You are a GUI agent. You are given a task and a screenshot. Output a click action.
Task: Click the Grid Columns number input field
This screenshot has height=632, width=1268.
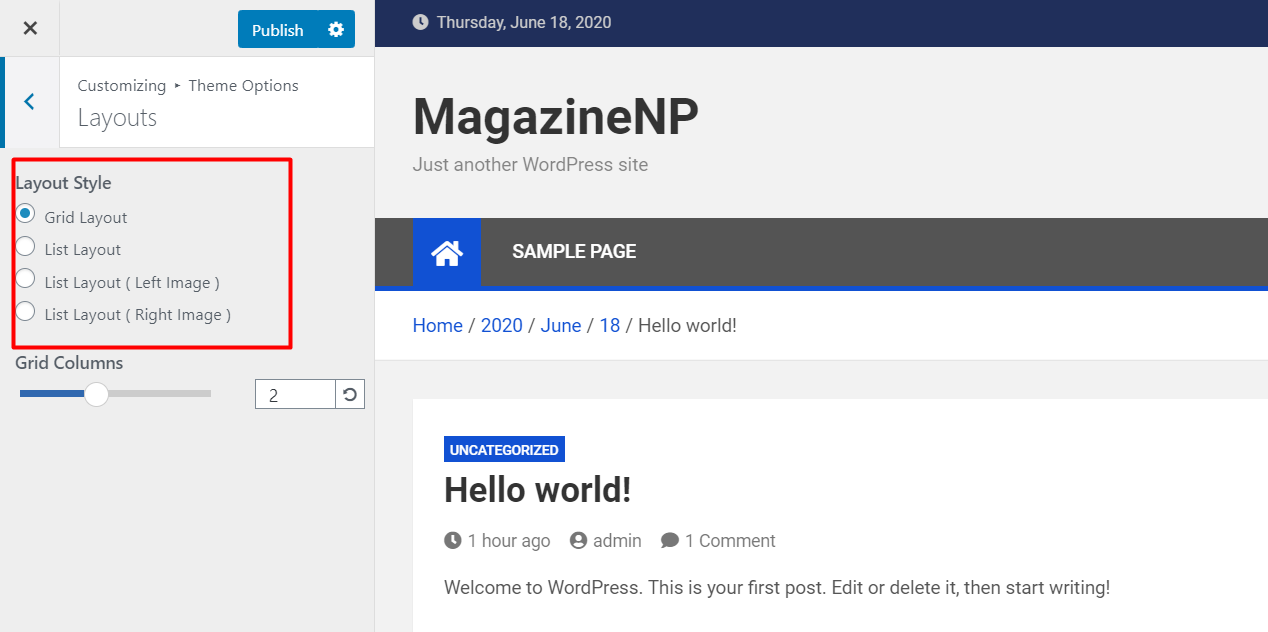(x=295, y=394)
